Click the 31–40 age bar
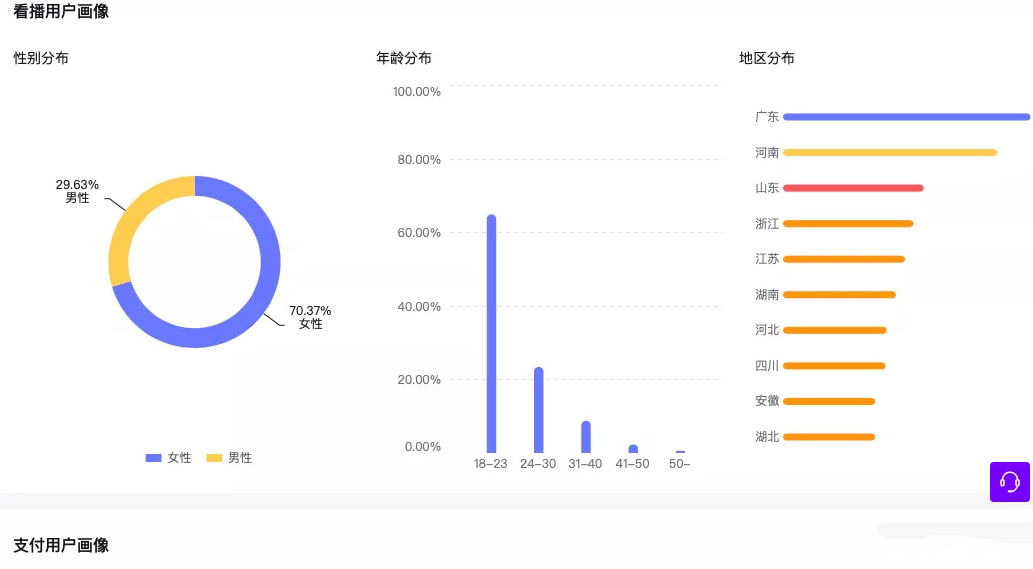This screenshot has height=569, width=1033. (586, 437)
